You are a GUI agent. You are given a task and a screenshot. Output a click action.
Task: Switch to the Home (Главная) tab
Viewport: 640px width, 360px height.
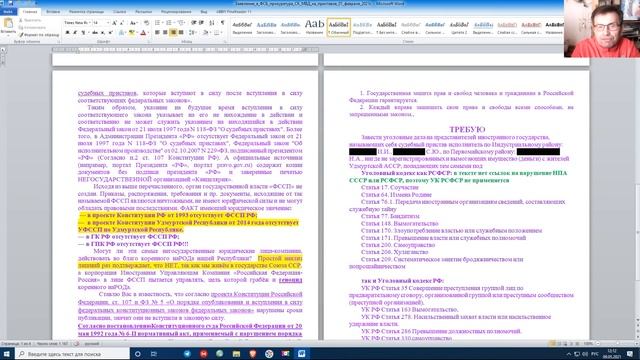pyautogui.click(x=29, y=12)
